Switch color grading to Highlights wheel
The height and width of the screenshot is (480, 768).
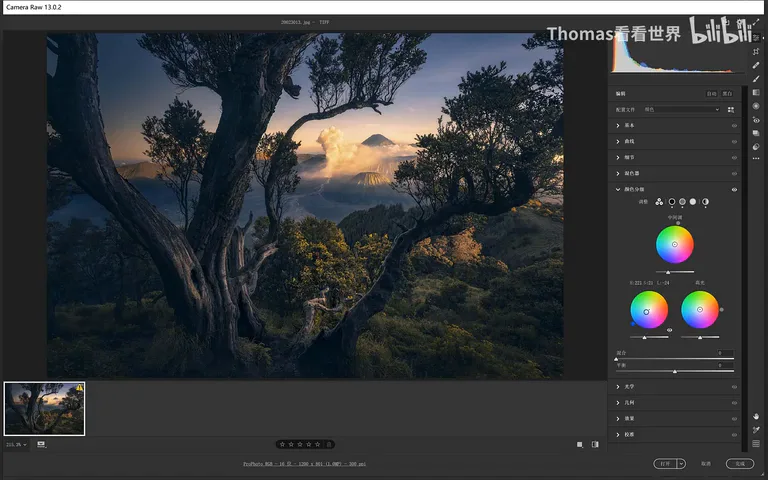[x=693, y=202]
